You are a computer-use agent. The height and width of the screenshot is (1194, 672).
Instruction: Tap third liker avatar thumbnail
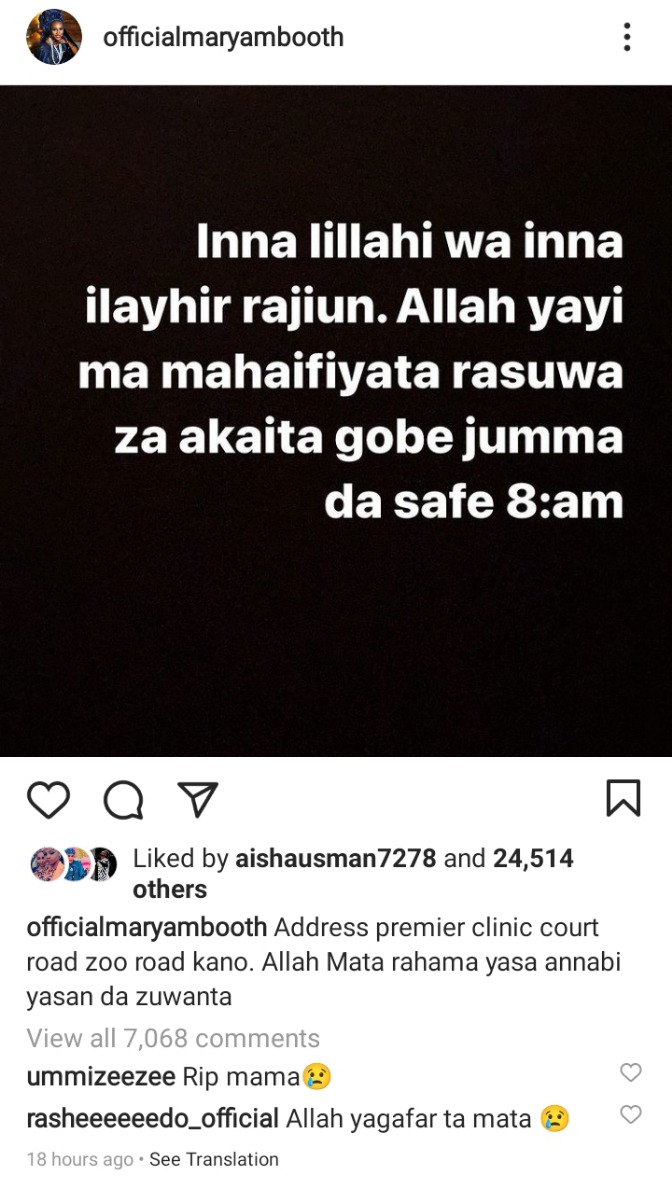[x=102, y=864]
